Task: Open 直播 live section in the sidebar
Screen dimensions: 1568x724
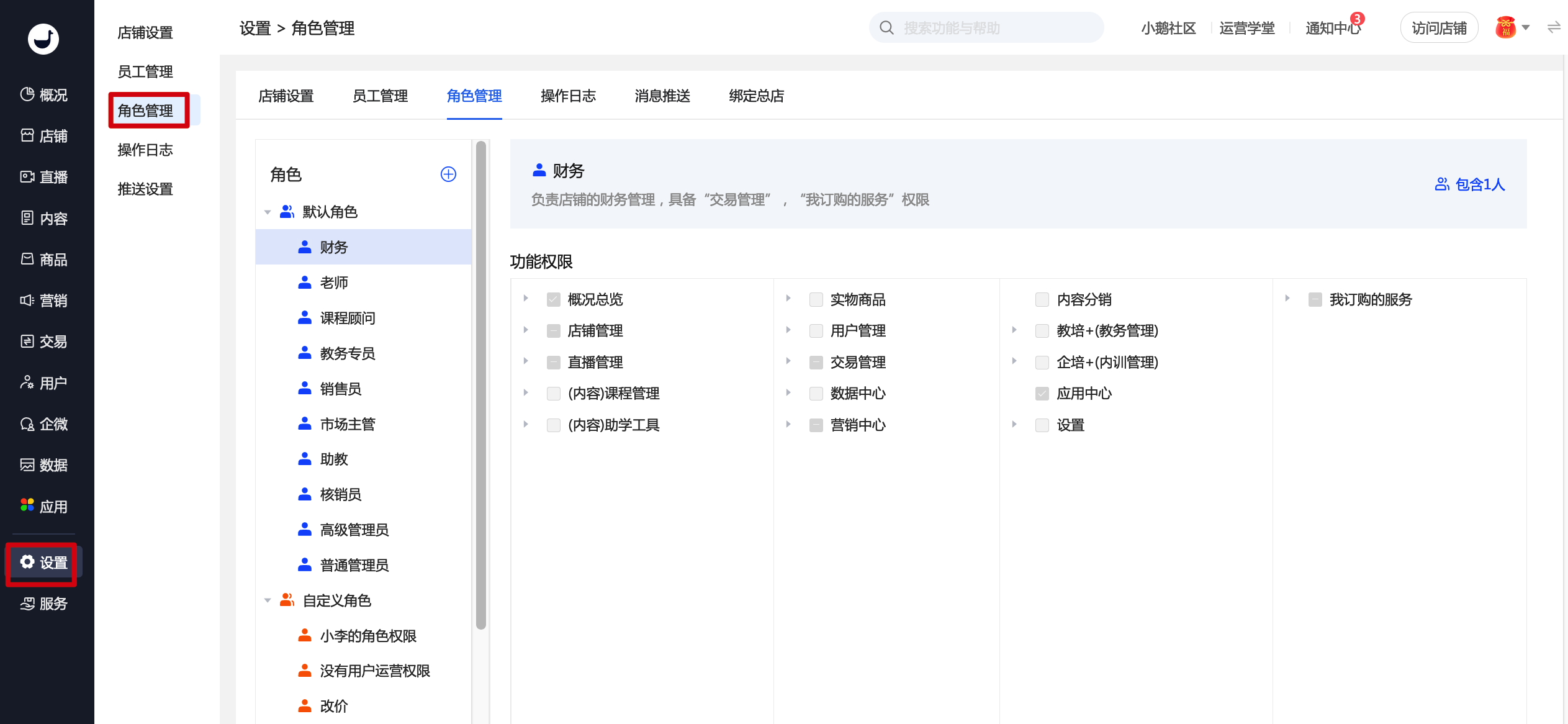Action: (x=43, y=177)
